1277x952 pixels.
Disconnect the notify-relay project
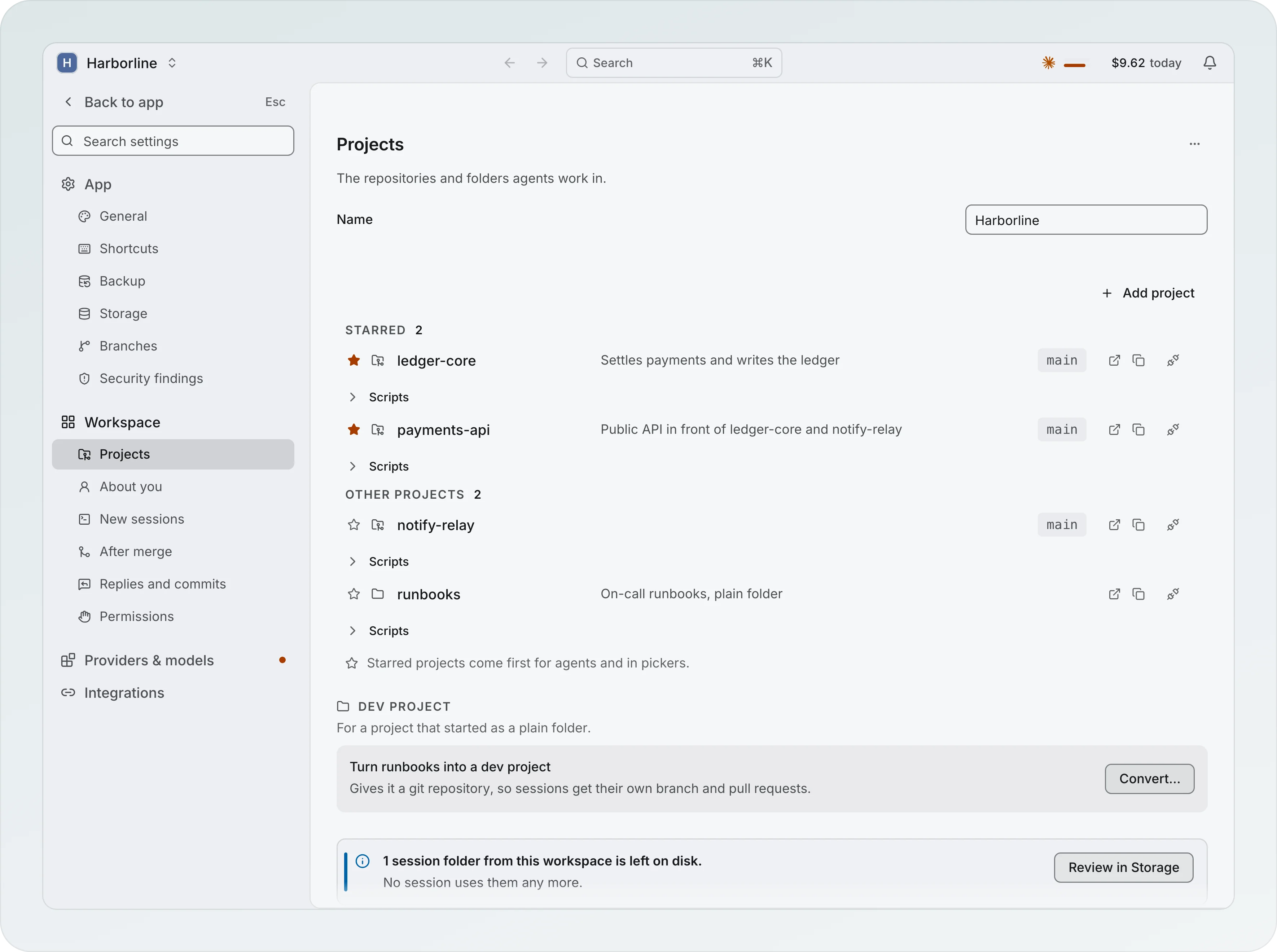(x=1173, y=525)
